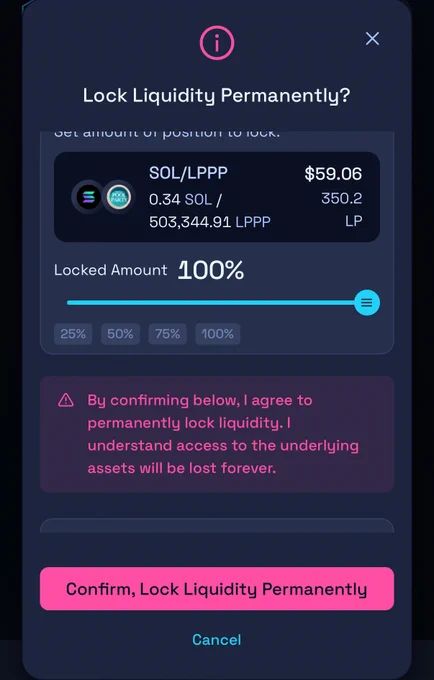This screenshot has width=434, height=680.
Task: Click the slider handle with three lines
Action: point(367,303)
